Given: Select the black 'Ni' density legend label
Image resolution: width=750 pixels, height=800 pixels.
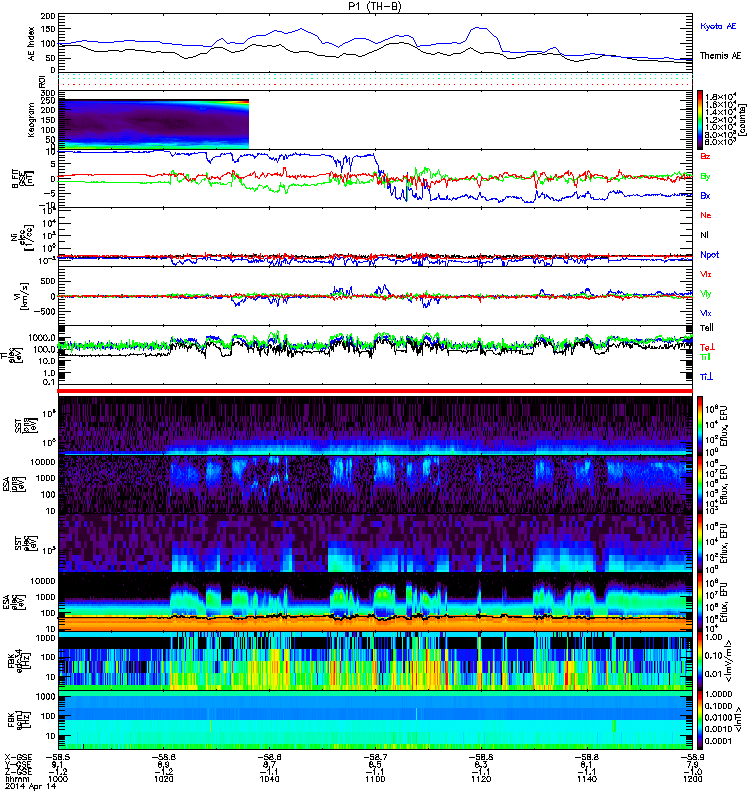Looking at the screenshot, I should point(704,235).
